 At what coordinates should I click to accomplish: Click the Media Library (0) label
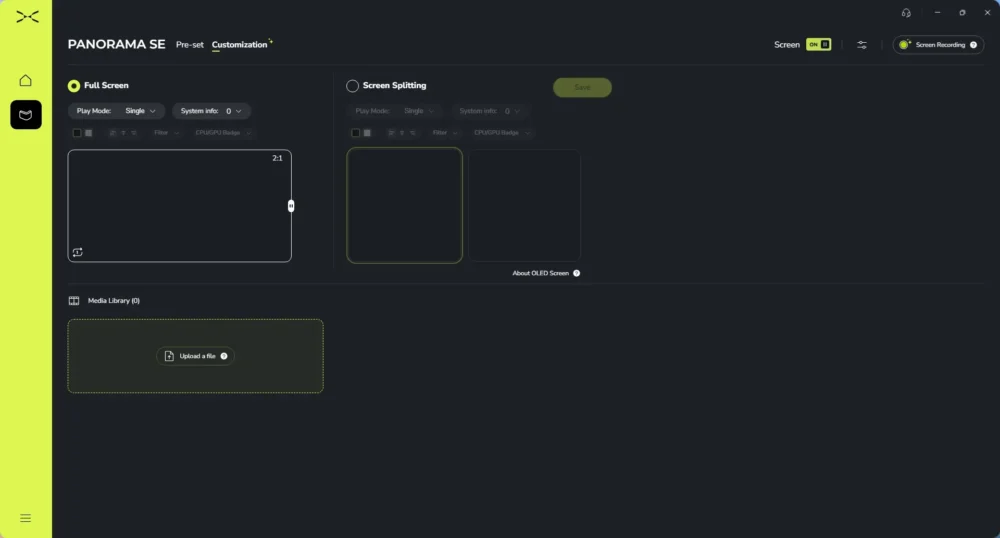point(114,300)
